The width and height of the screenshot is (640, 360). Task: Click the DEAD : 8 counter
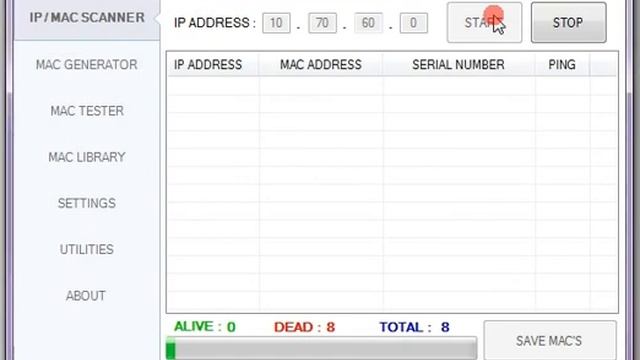coord(304,327)
